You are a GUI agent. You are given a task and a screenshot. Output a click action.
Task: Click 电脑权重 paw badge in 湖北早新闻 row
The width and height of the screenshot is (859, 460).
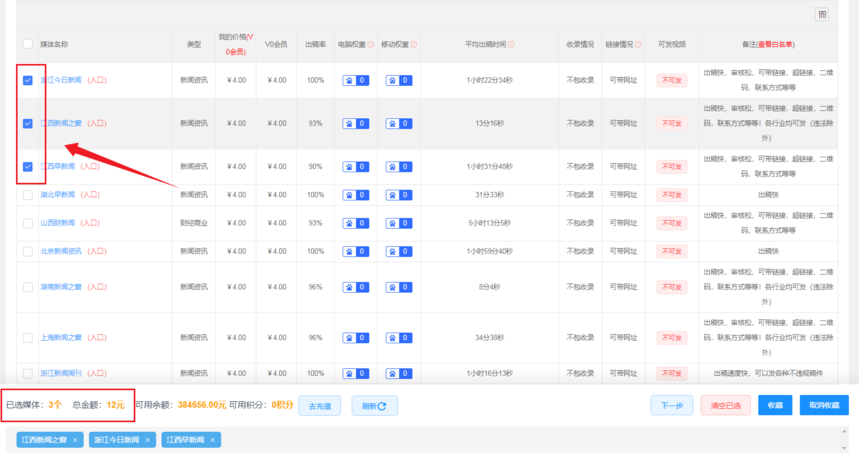(356, 195)
